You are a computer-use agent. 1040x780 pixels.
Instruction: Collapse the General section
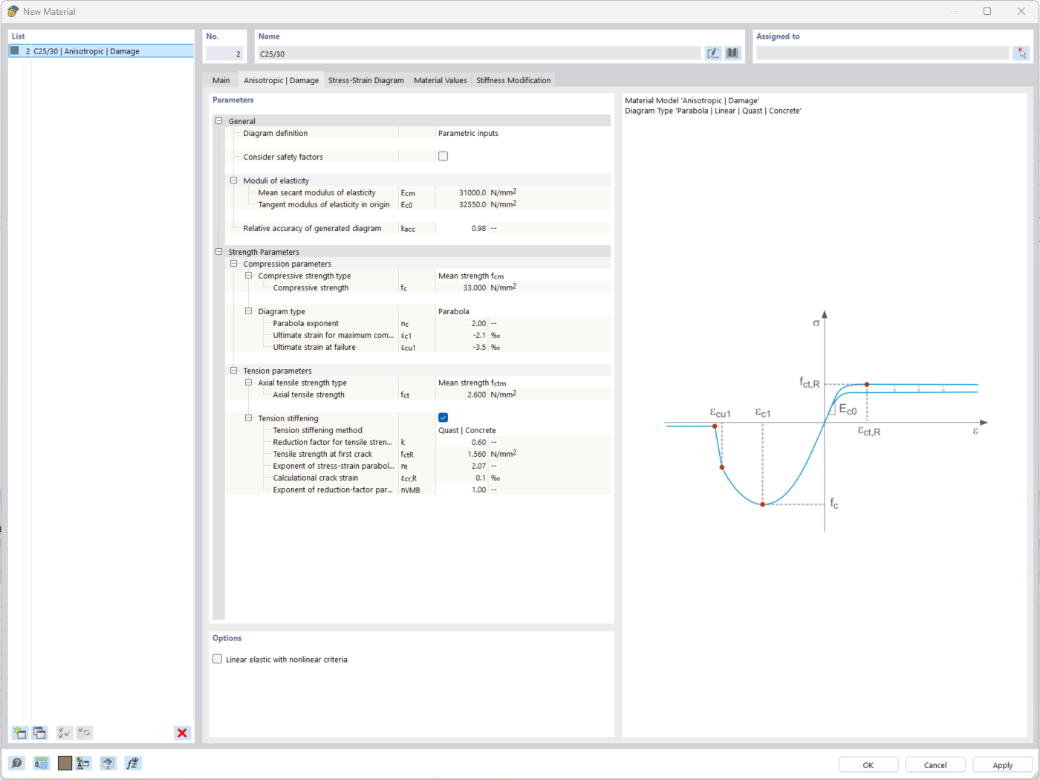(x=219, y=121)
